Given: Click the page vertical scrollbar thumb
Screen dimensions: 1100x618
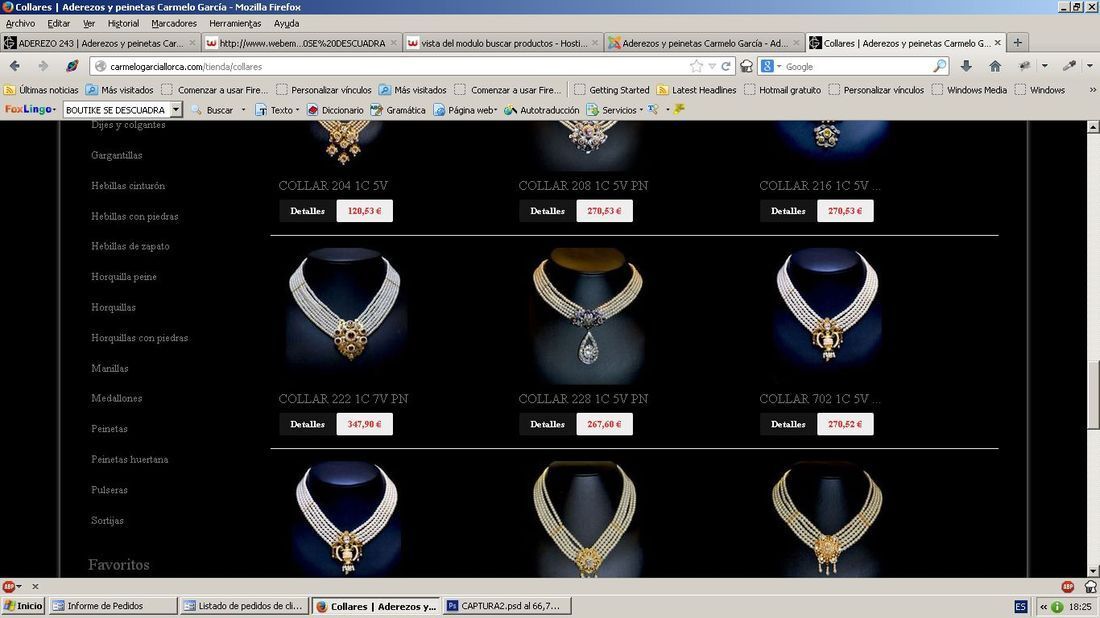Looking at the screenshot, I should tap(1092, 396).
